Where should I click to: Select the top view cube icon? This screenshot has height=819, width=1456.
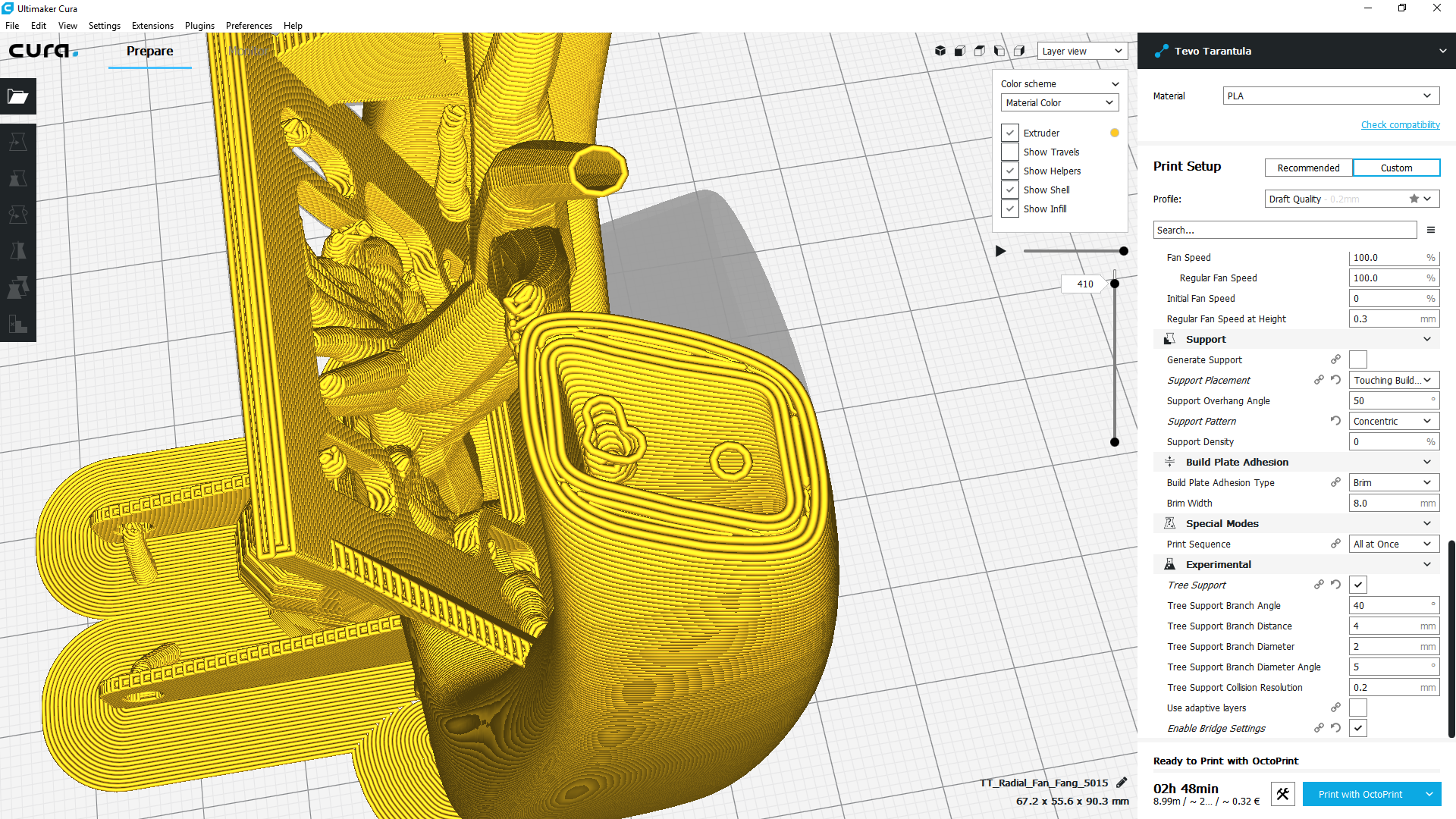click(x=980, y=51)
